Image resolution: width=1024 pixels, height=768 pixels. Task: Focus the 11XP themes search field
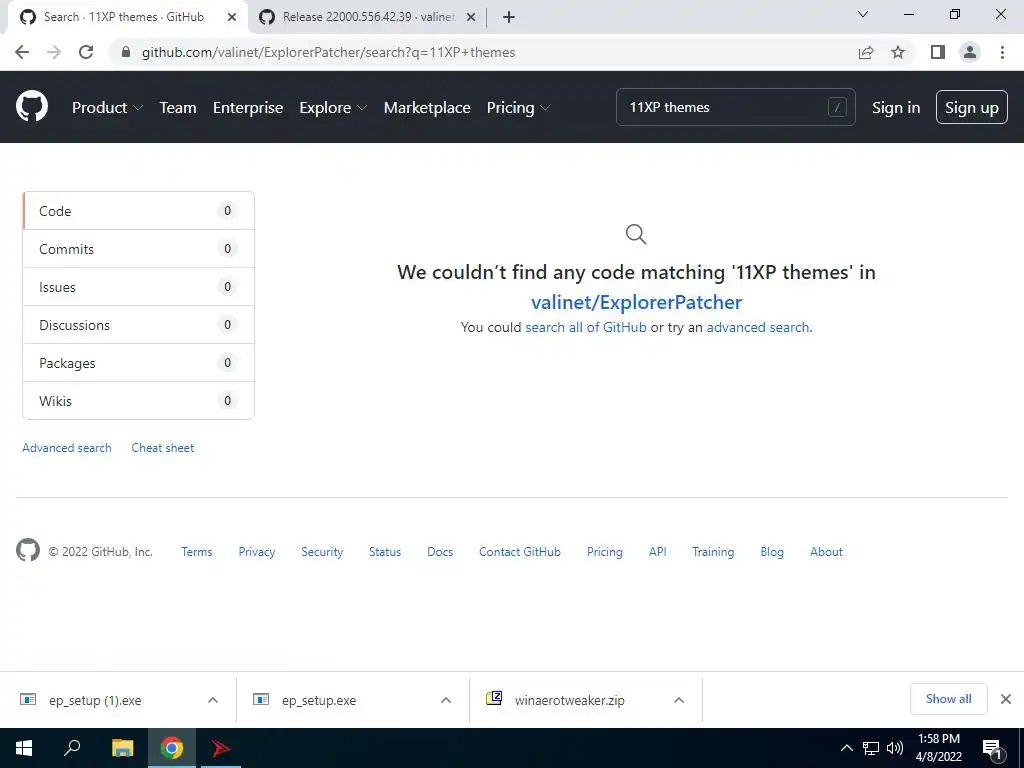[x=735, y=107]
